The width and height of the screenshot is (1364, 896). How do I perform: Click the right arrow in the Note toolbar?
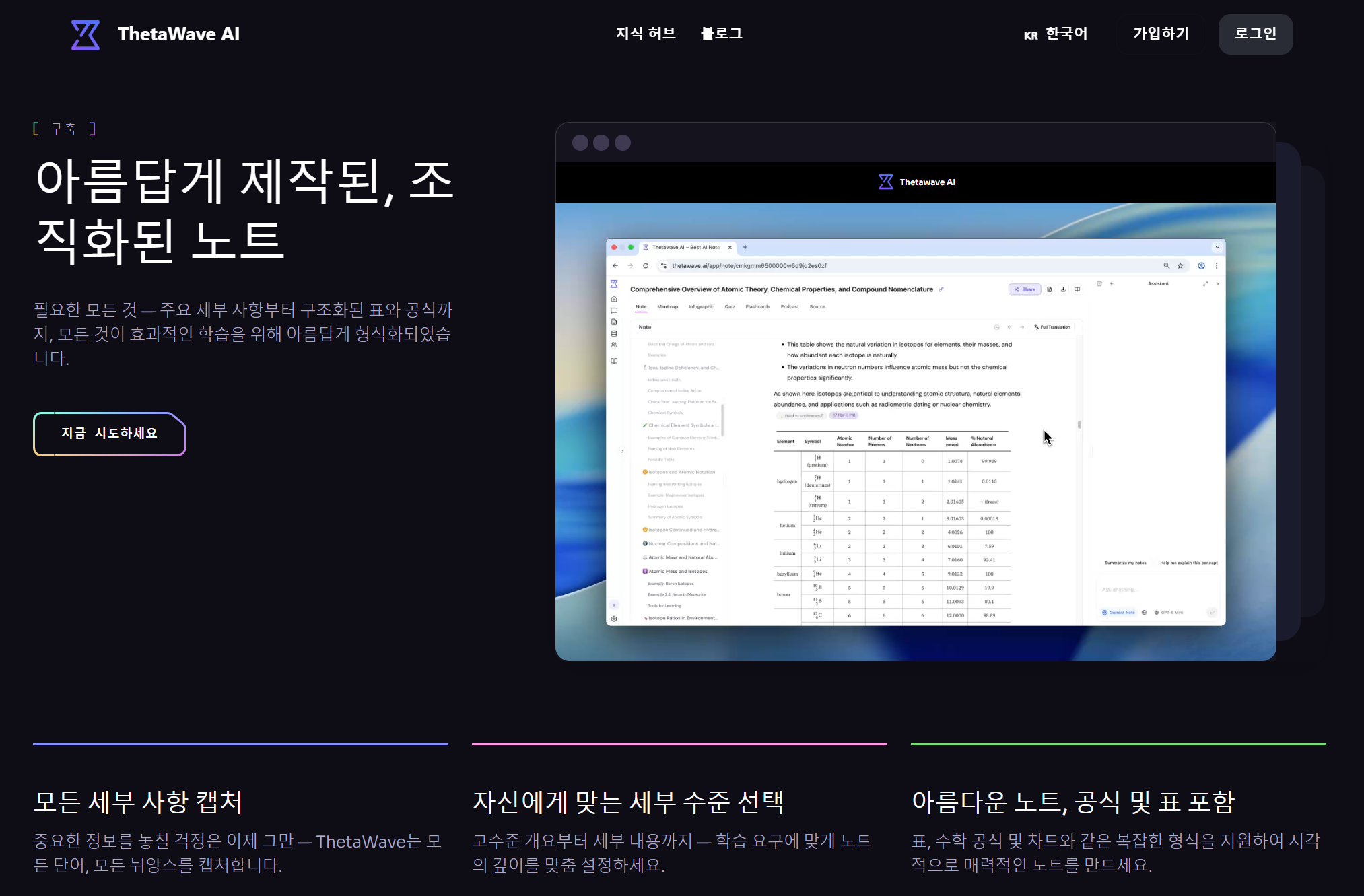(x=1022, y=327)
